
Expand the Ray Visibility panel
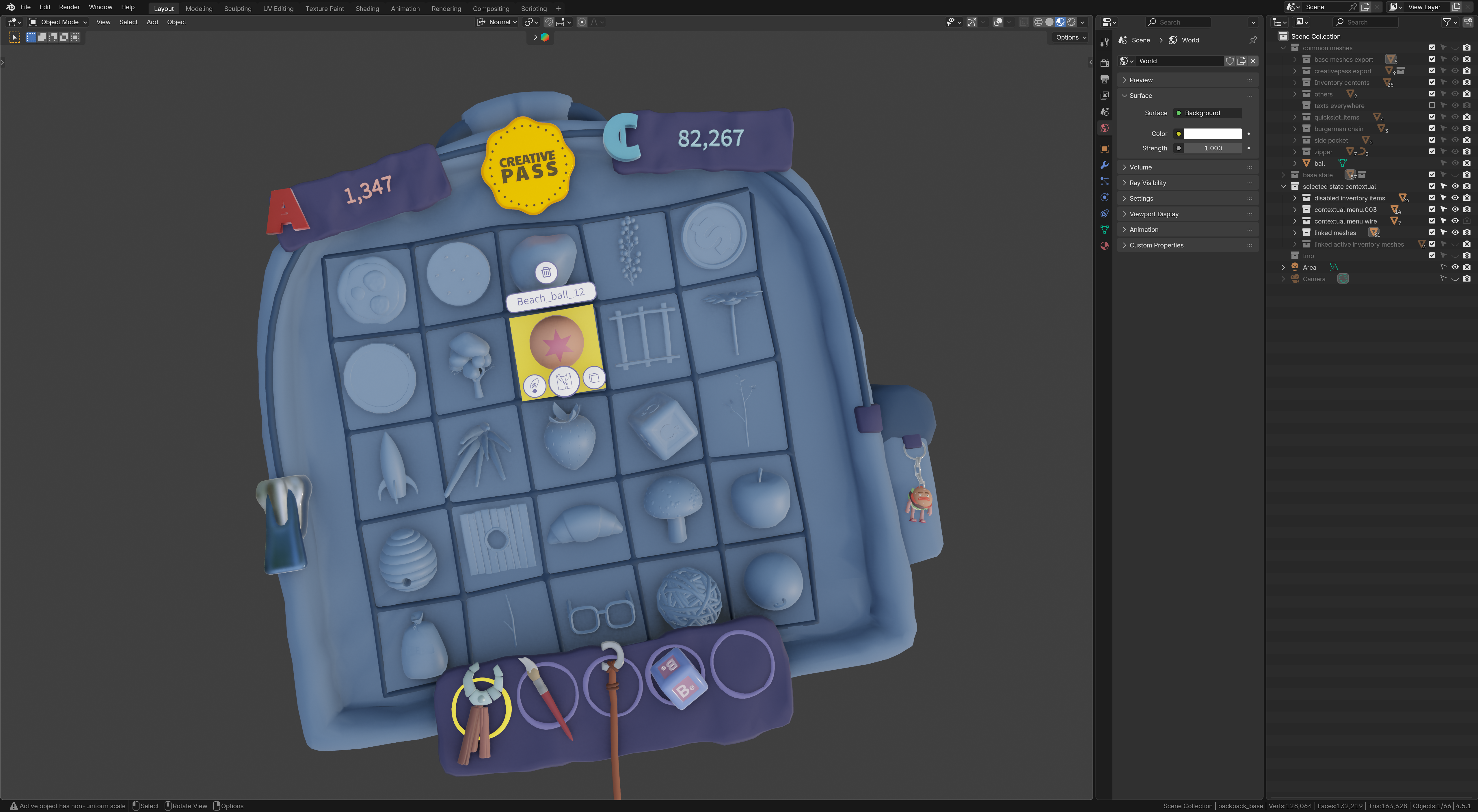pos(1188,183)
